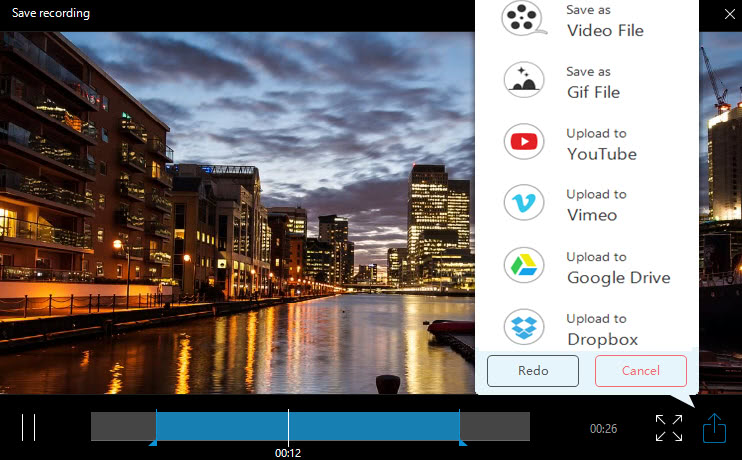Click the blue share/export icon
742x460 pixels.
[714, 428]
